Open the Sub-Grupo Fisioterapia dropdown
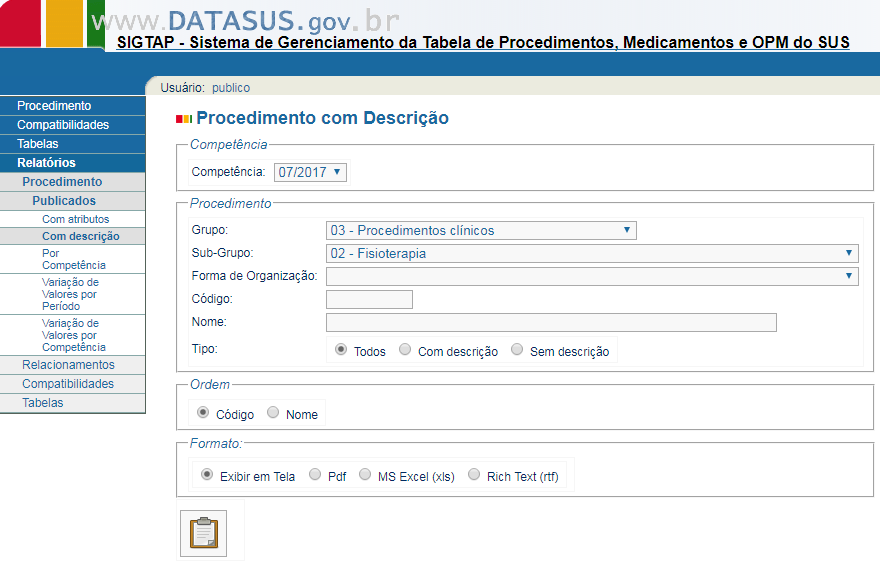The height and width of the screenshot is (566, 880). (592, 253)
